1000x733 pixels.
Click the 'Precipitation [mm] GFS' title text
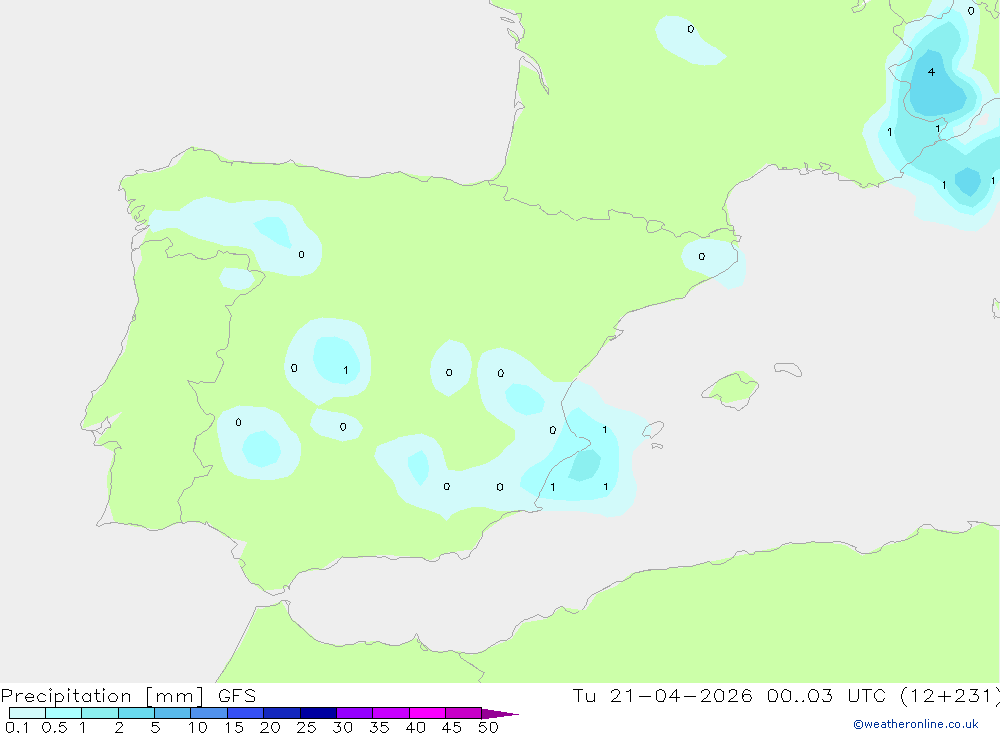[128, 696]
